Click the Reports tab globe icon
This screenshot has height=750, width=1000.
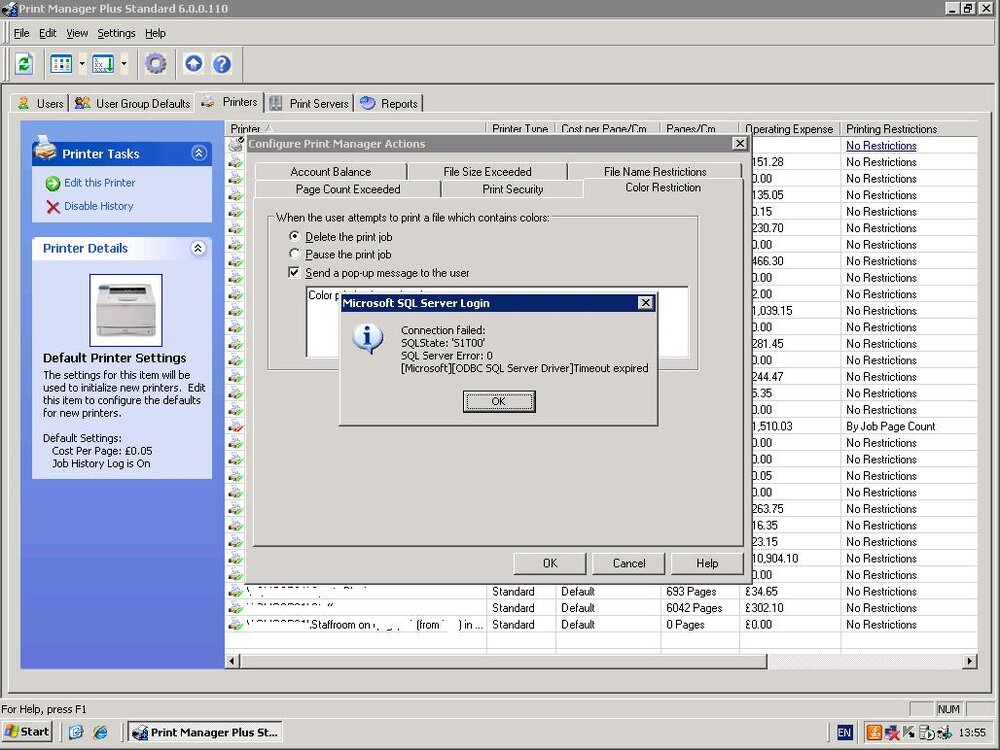[367, 103]
